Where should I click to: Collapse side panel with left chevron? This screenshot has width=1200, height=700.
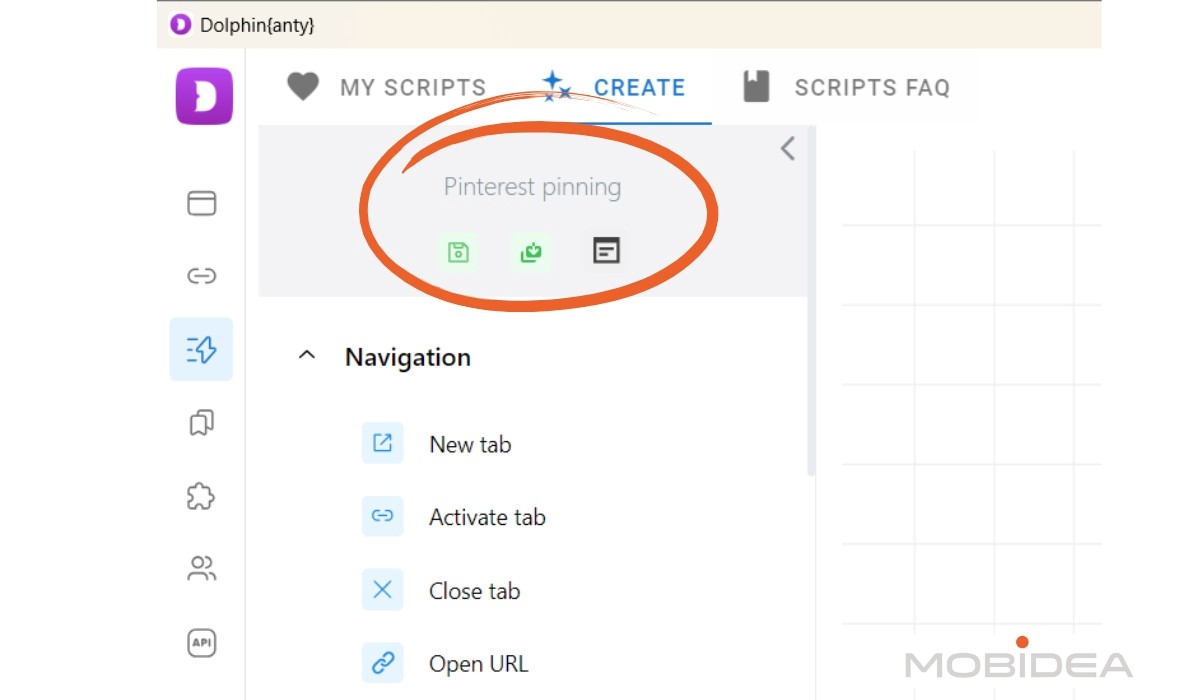click(x=787, y=149)
